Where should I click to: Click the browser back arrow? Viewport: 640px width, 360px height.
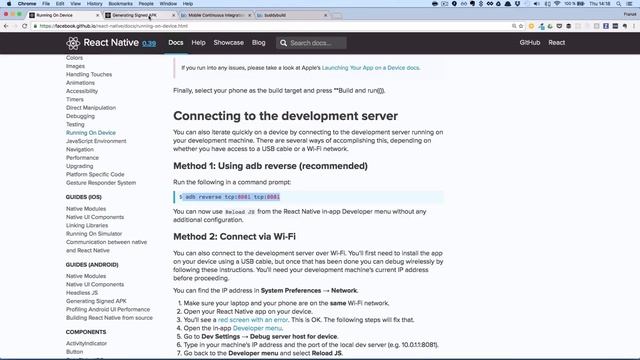pos(6,26)
